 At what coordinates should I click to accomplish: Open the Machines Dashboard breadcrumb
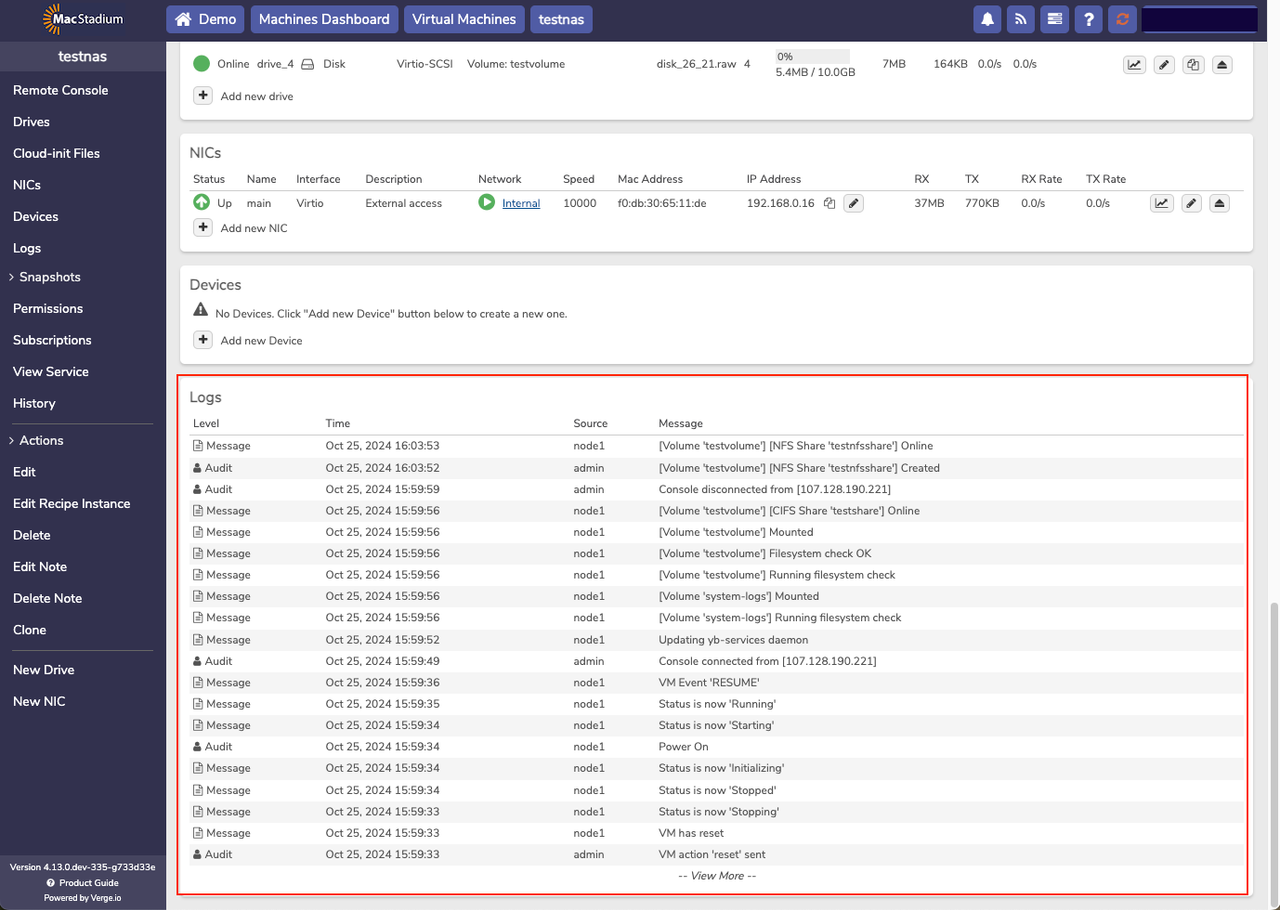click(324, 19)
